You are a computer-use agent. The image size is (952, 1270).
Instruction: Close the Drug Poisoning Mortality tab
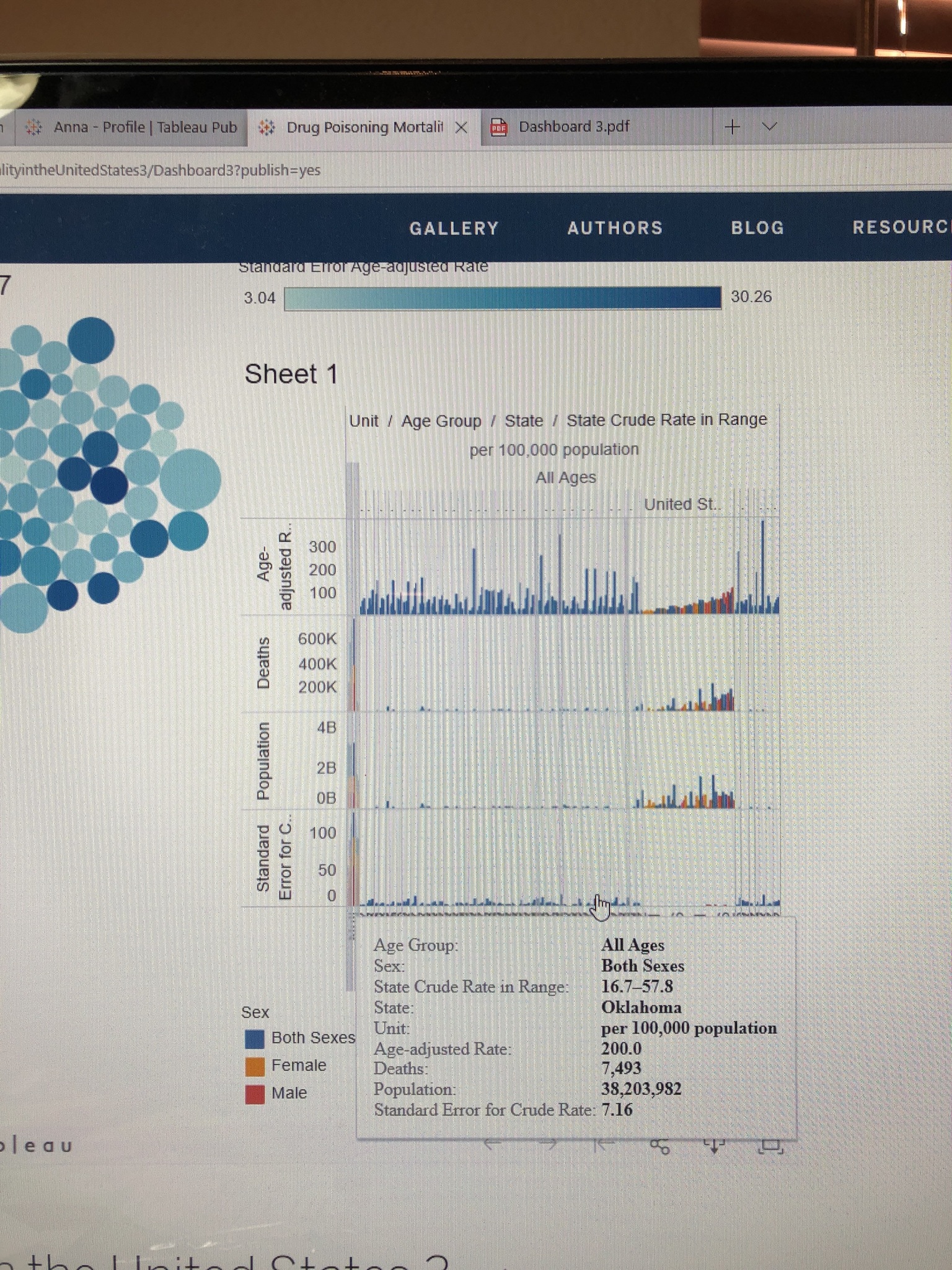461,128
